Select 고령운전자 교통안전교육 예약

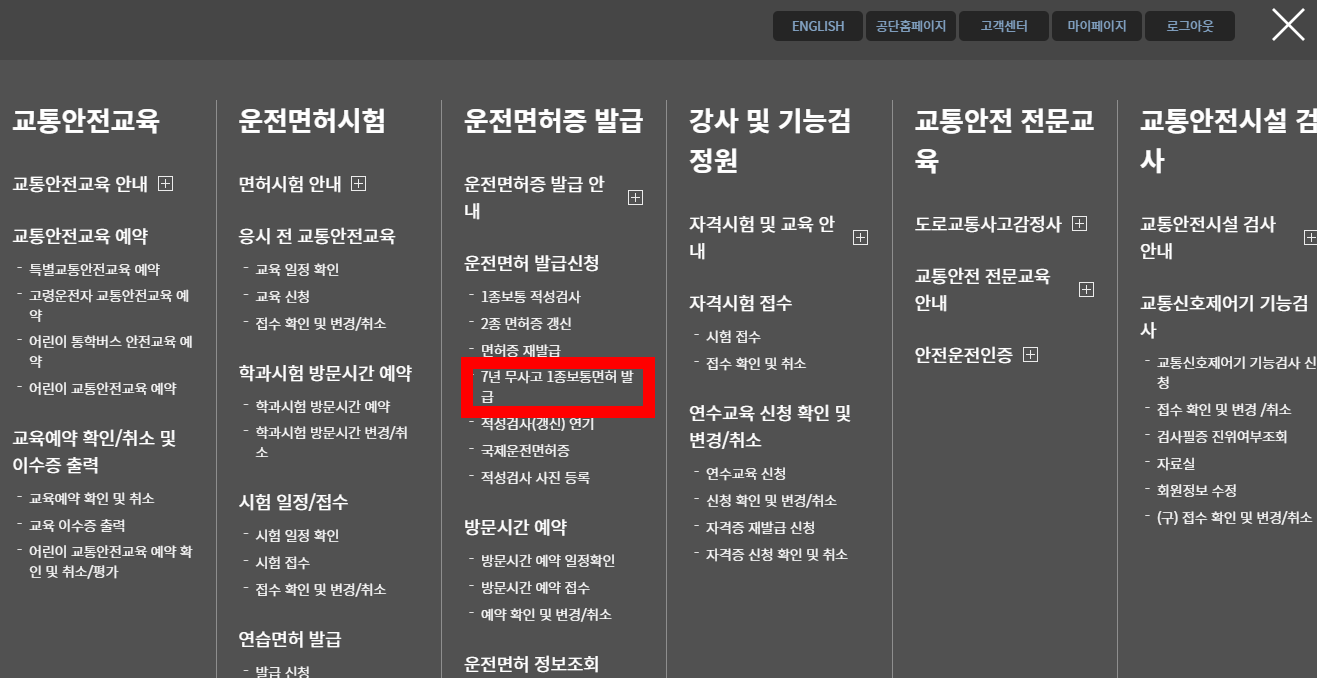pos(109,305)
